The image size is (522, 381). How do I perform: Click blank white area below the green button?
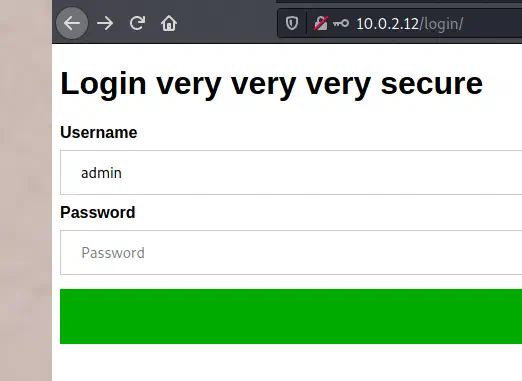pyautogui.click(x=287, y=363)
